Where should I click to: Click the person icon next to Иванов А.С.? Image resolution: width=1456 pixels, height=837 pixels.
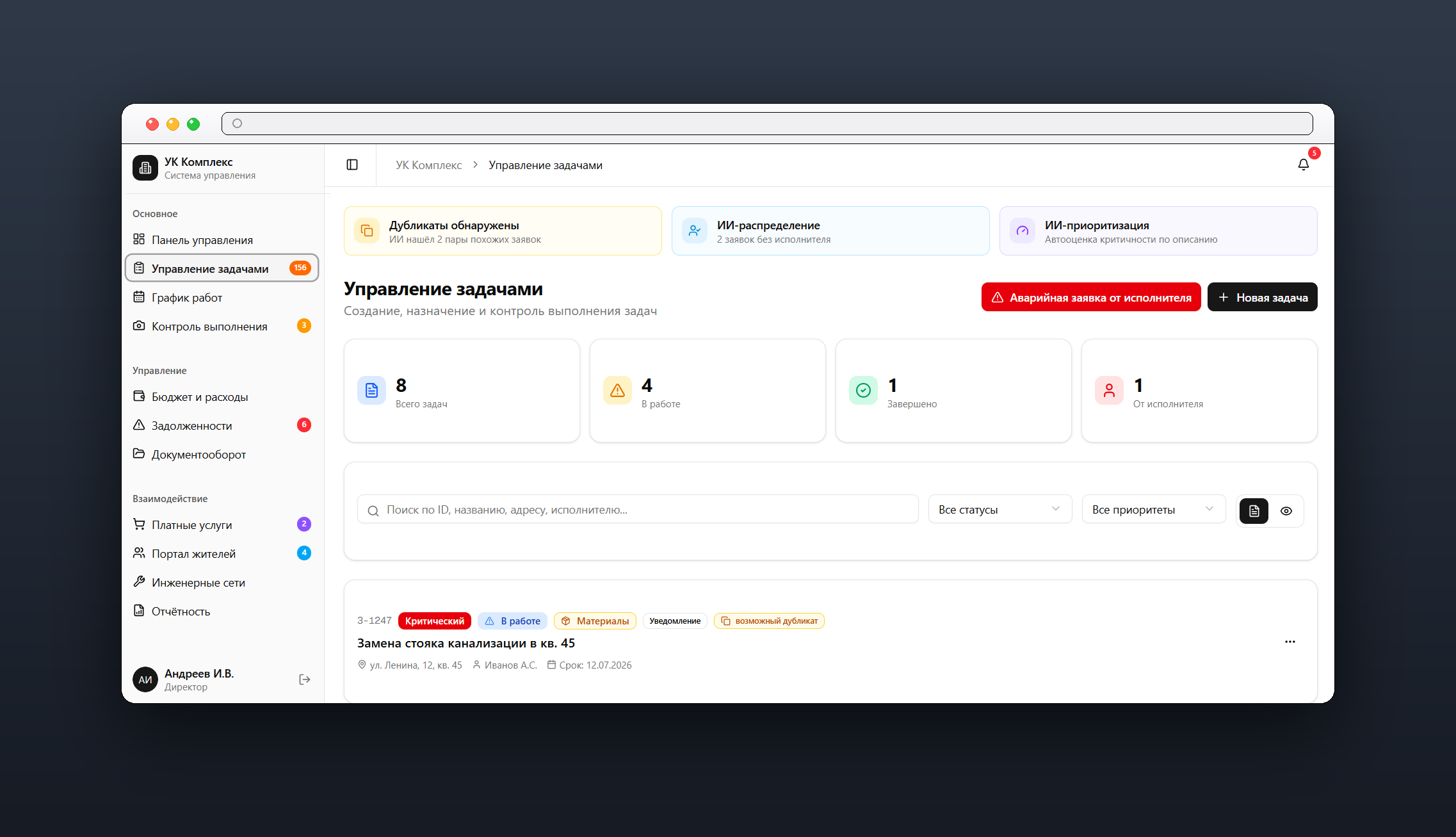coord(476,665)
